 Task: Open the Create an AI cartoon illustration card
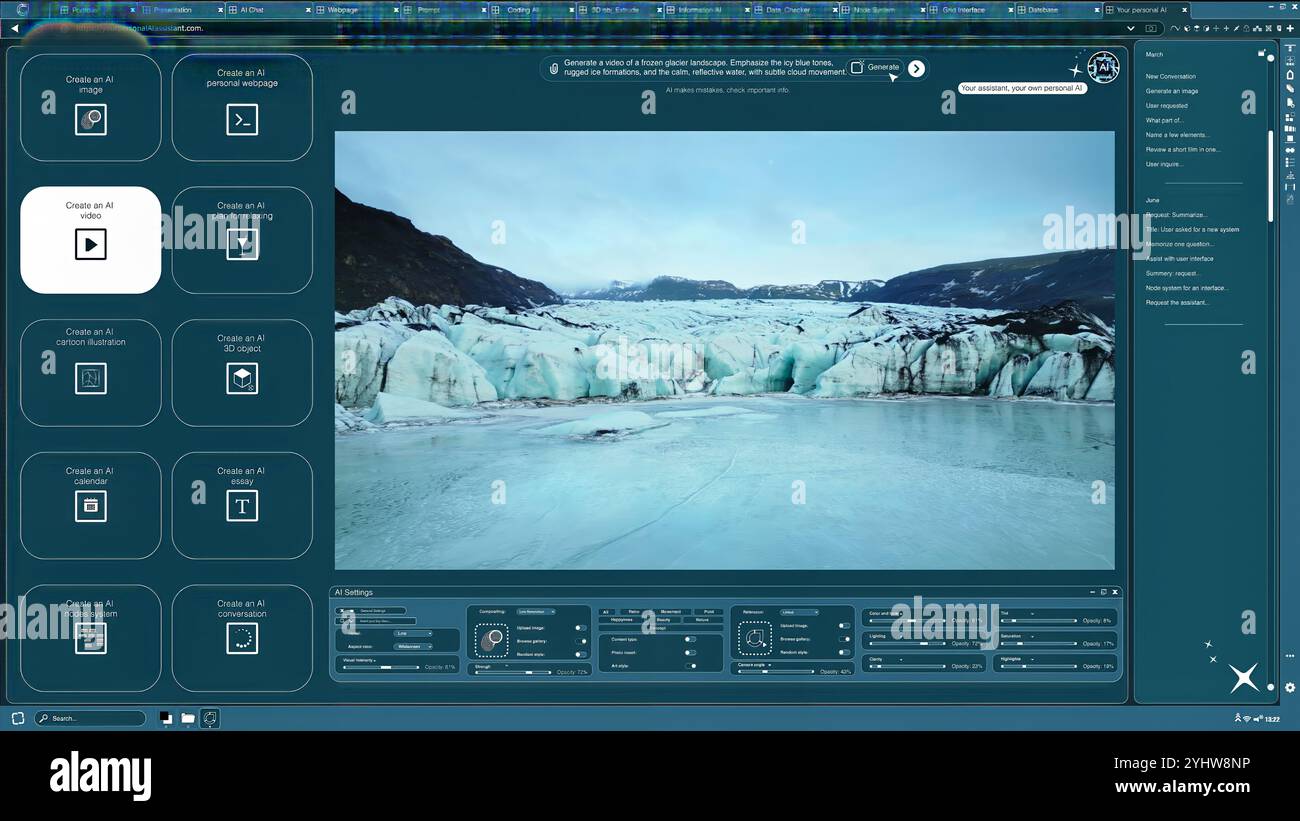90,373
